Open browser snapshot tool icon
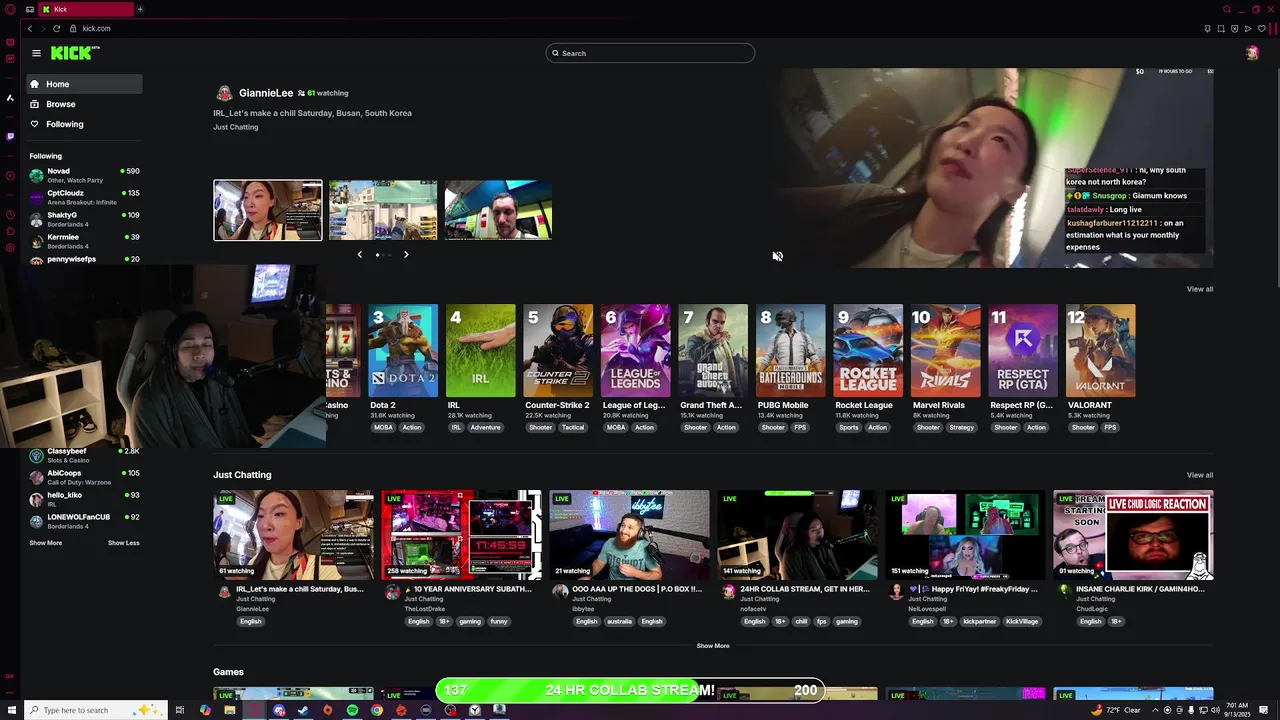The image size is (1280, 720). 1221,28
